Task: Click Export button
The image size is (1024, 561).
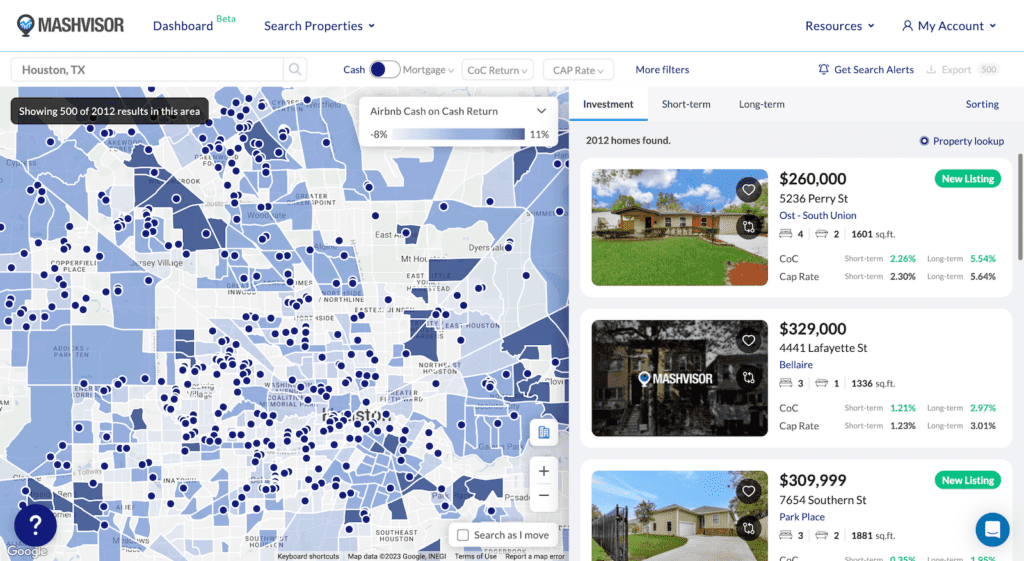Action: 963,69
